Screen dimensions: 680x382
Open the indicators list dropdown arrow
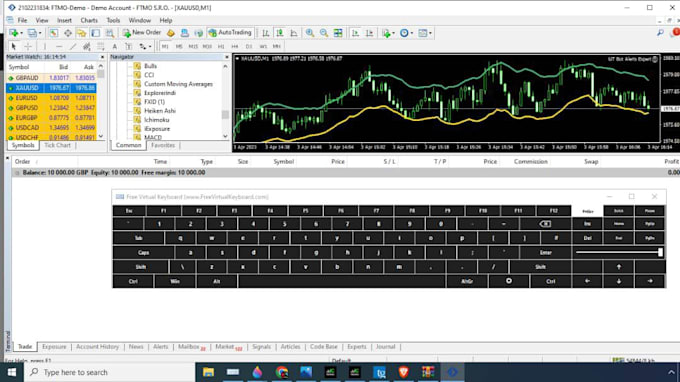point(393,33)
